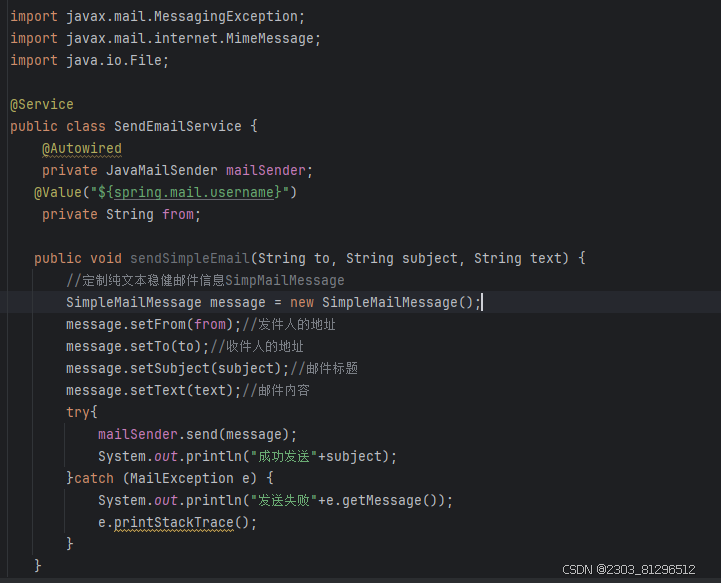Click the @Service annotation
This screenshot has height=583, width=721.
(x=42, y=105)
